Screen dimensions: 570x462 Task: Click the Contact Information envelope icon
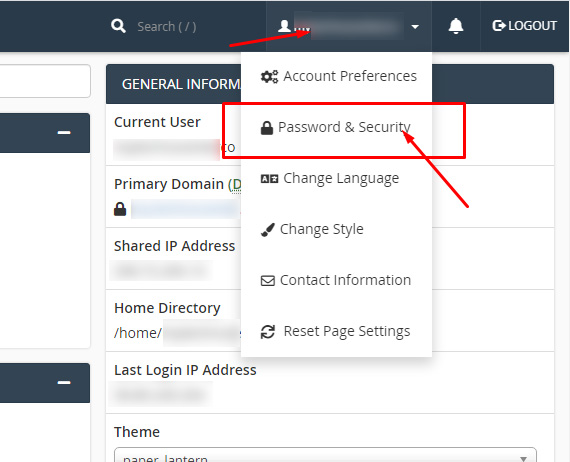pos(268,281)
